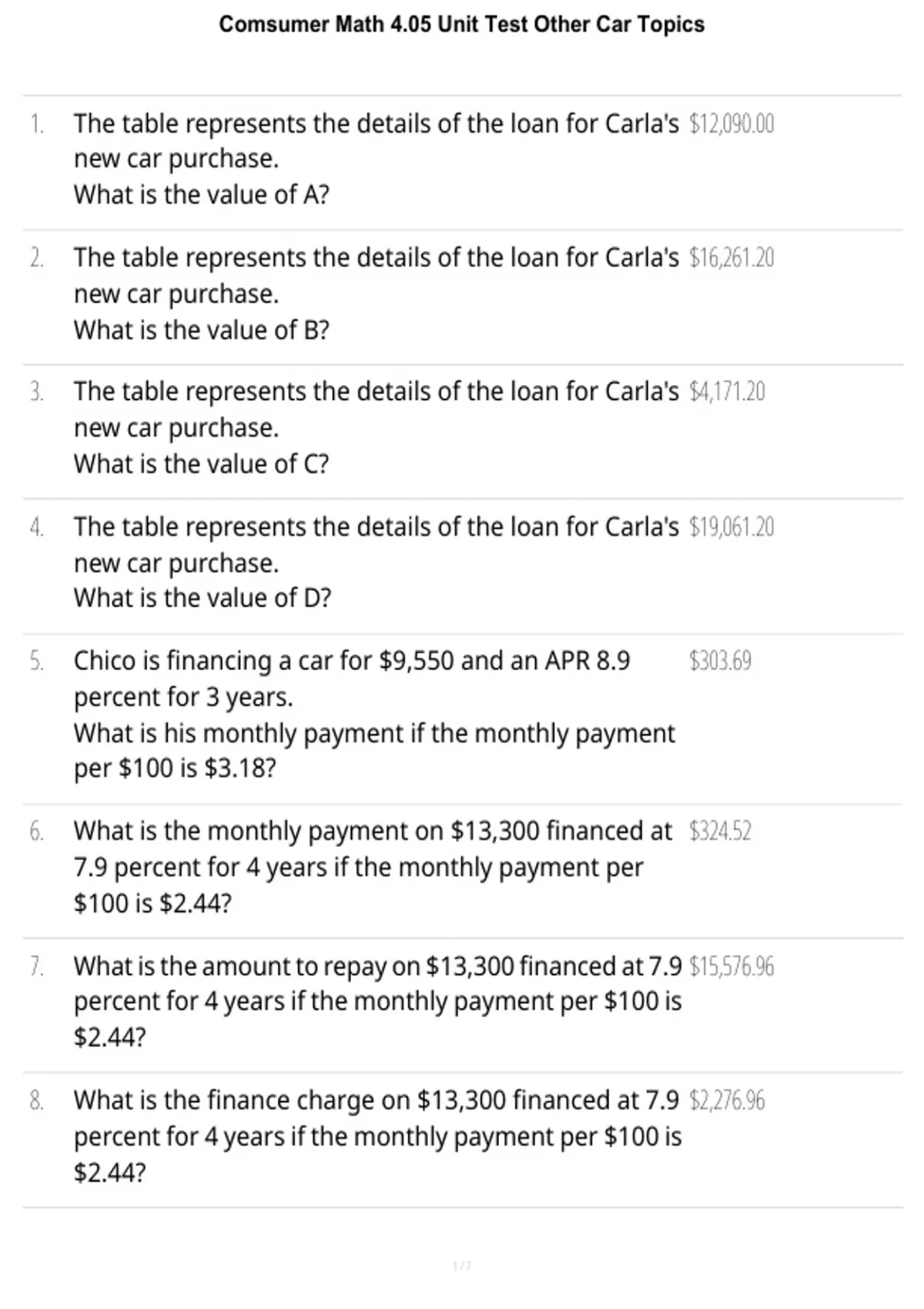
Task: Select question 2 about value of B
Action: (377, 293)
